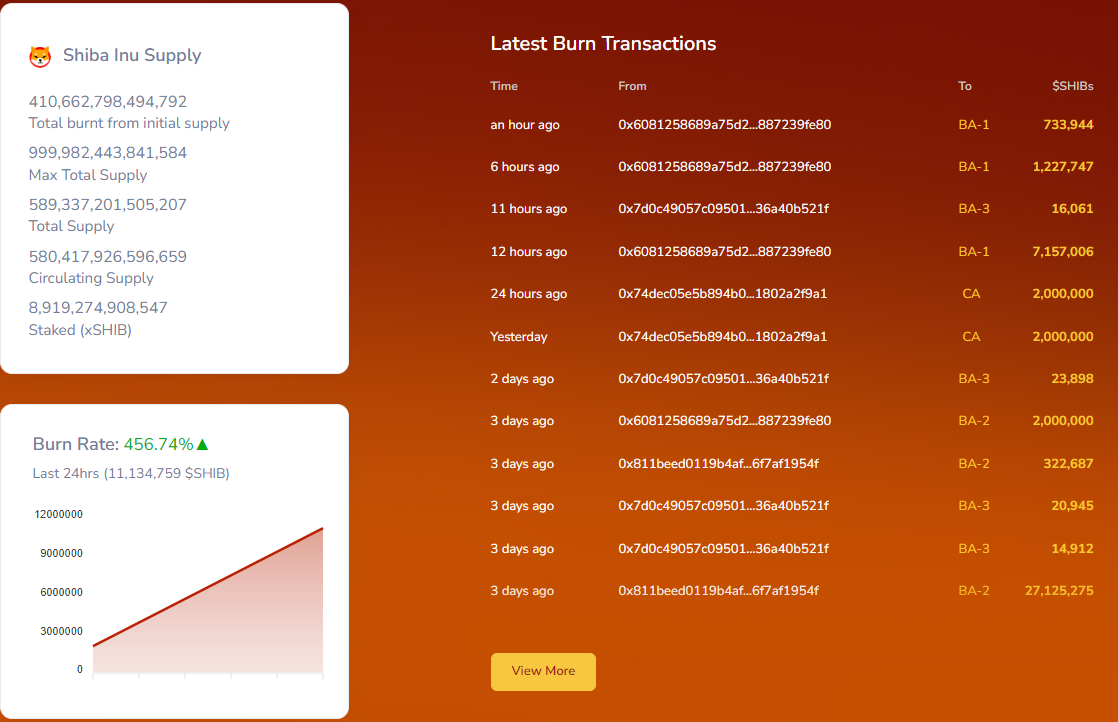Click the From address in the 6 hours ago row
Screen dimensions: 1118x722
pyautogui.click(x=724, y=167)
